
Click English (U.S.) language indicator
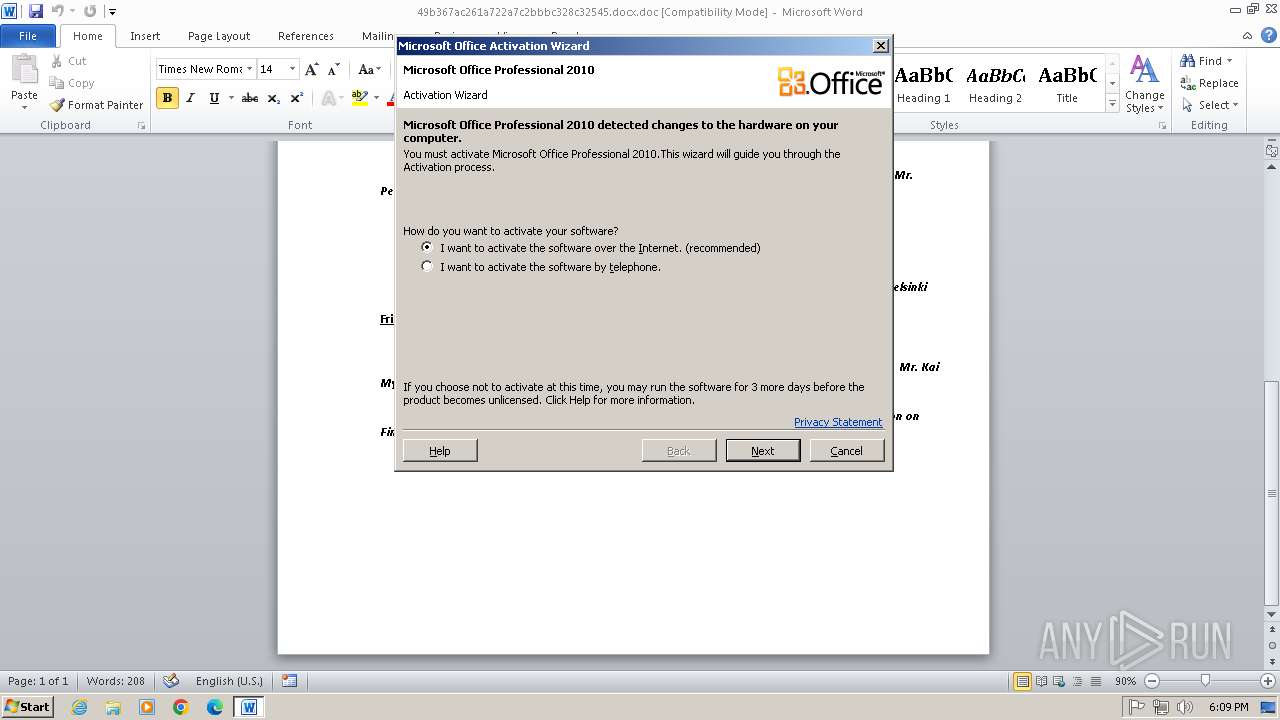229,681
